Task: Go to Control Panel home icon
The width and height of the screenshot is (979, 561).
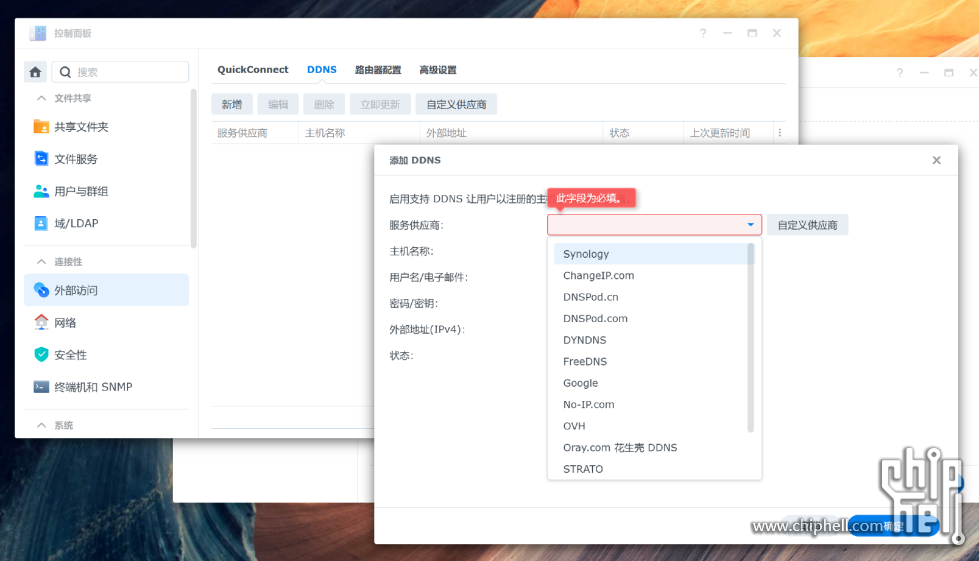Action: (x=35, y=72)
